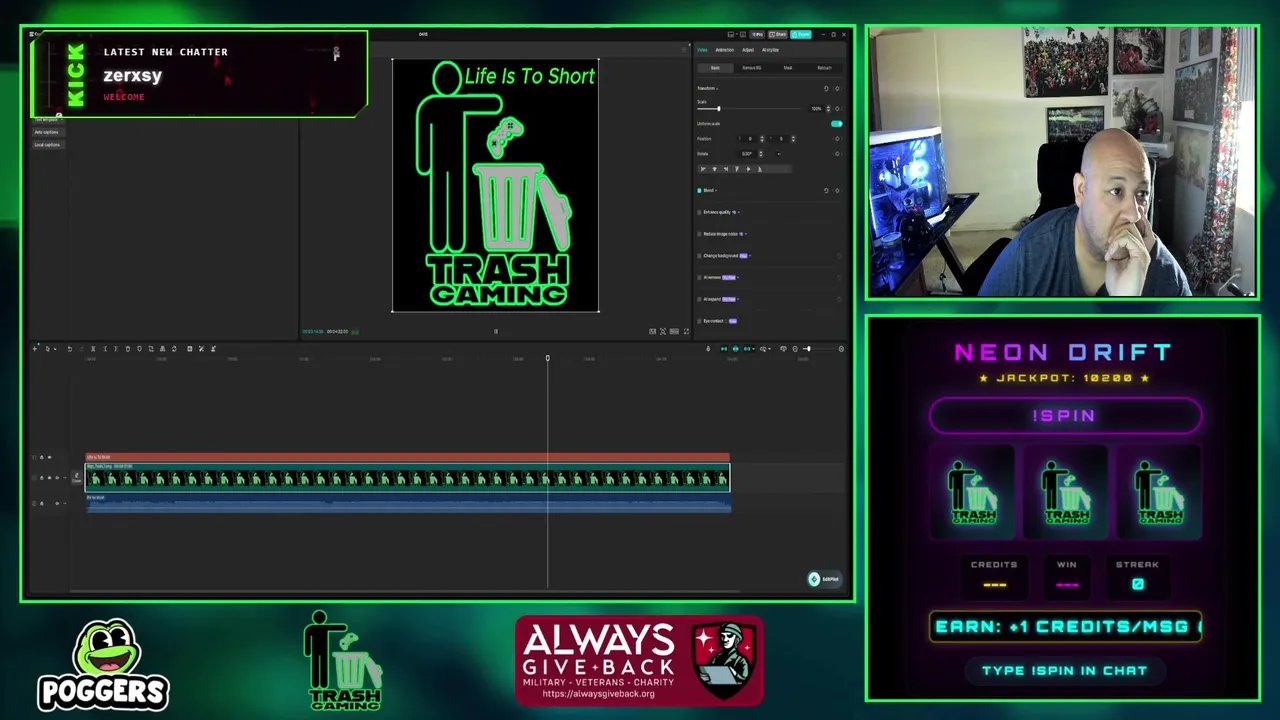1280x720 pixels.
Task: Expand the Change background arrow
Action: [x=750, y=256]
